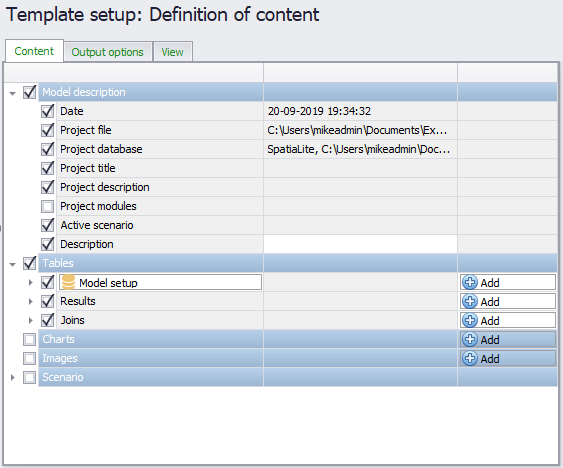The height and width of the screenshot is (468, 563).
Task: Click Add text in Images row
Action: coord(490,359)
